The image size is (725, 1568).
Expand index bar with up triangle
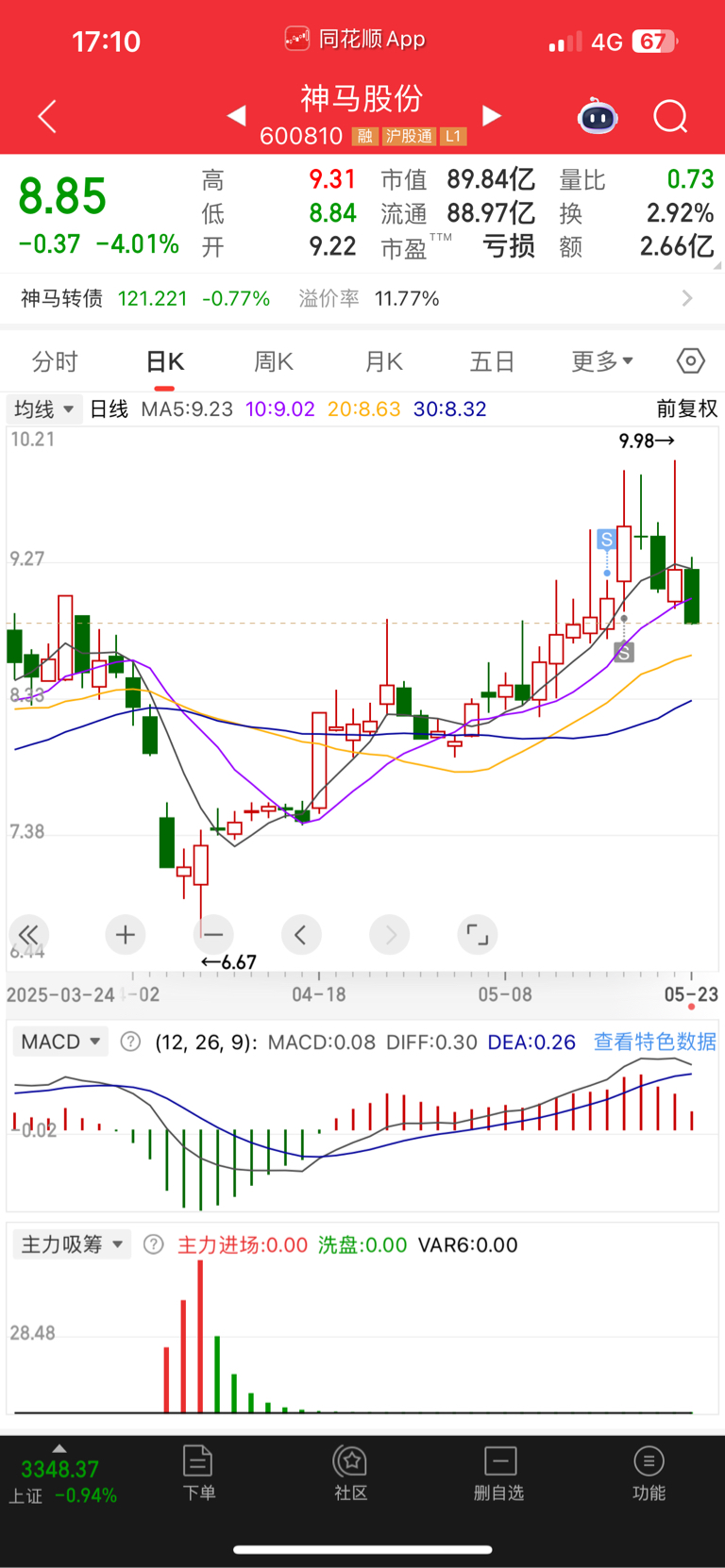(59, 1448)
